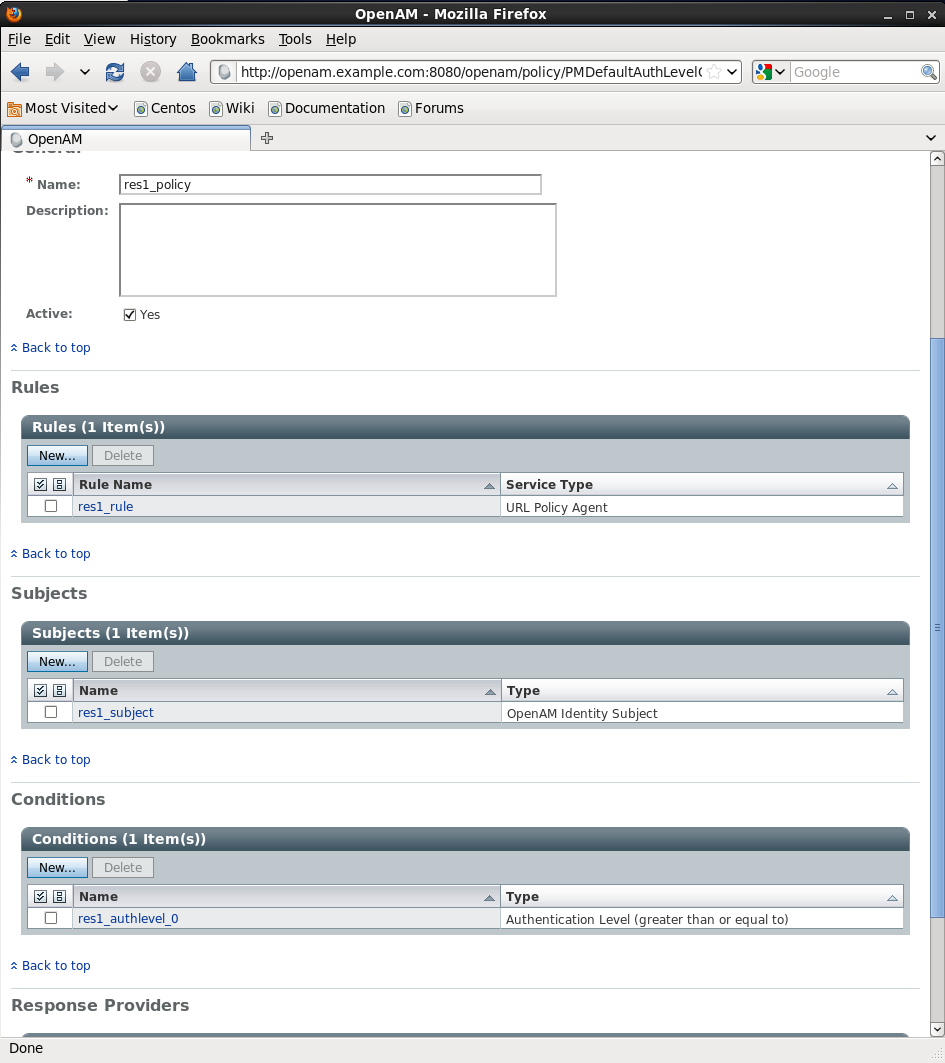Open the Documentation bookmark
Viewport: 945px width, 1063px height.
coord(327,108)
